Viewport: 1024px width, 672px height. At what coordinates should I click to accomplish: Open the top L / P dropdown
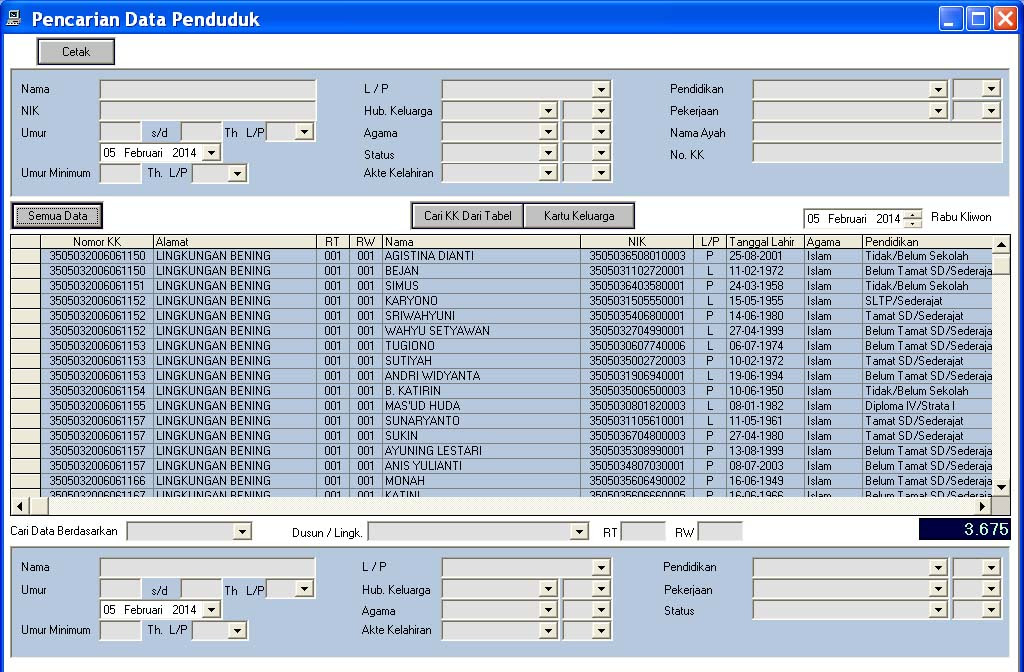coord(601,89)
